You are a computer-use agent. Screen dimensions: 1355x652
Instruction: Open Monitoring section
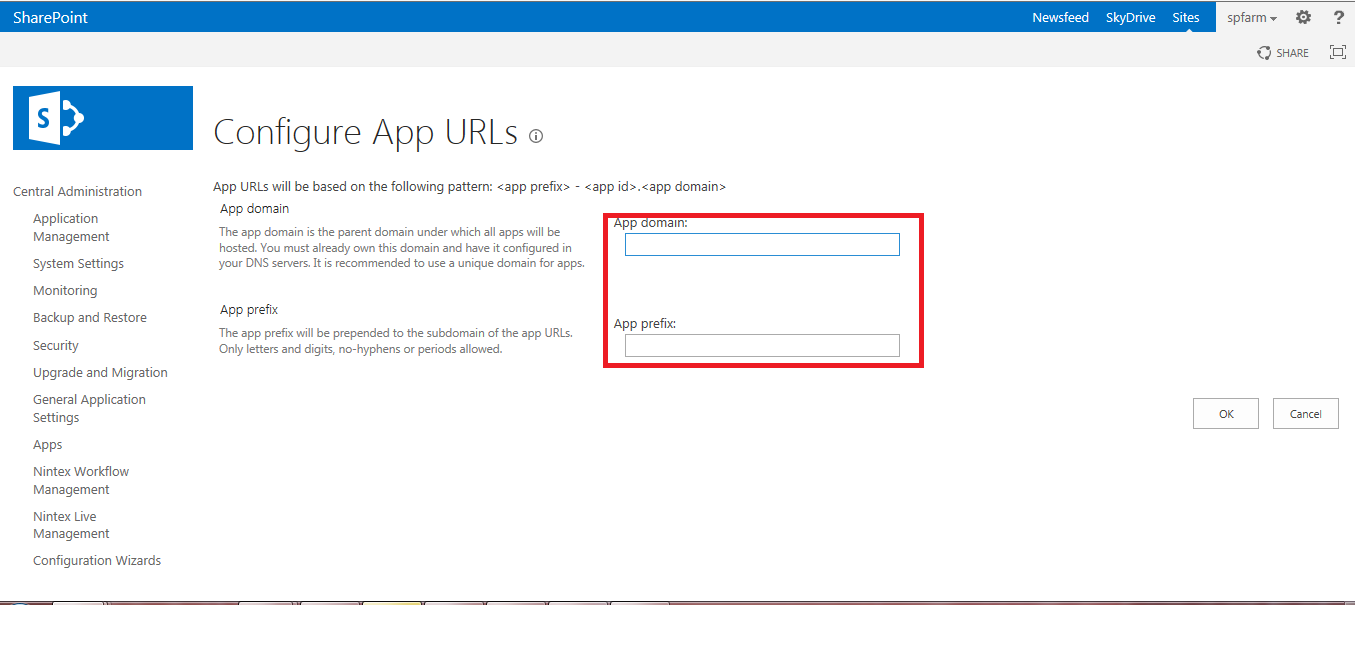click(65, 290)
